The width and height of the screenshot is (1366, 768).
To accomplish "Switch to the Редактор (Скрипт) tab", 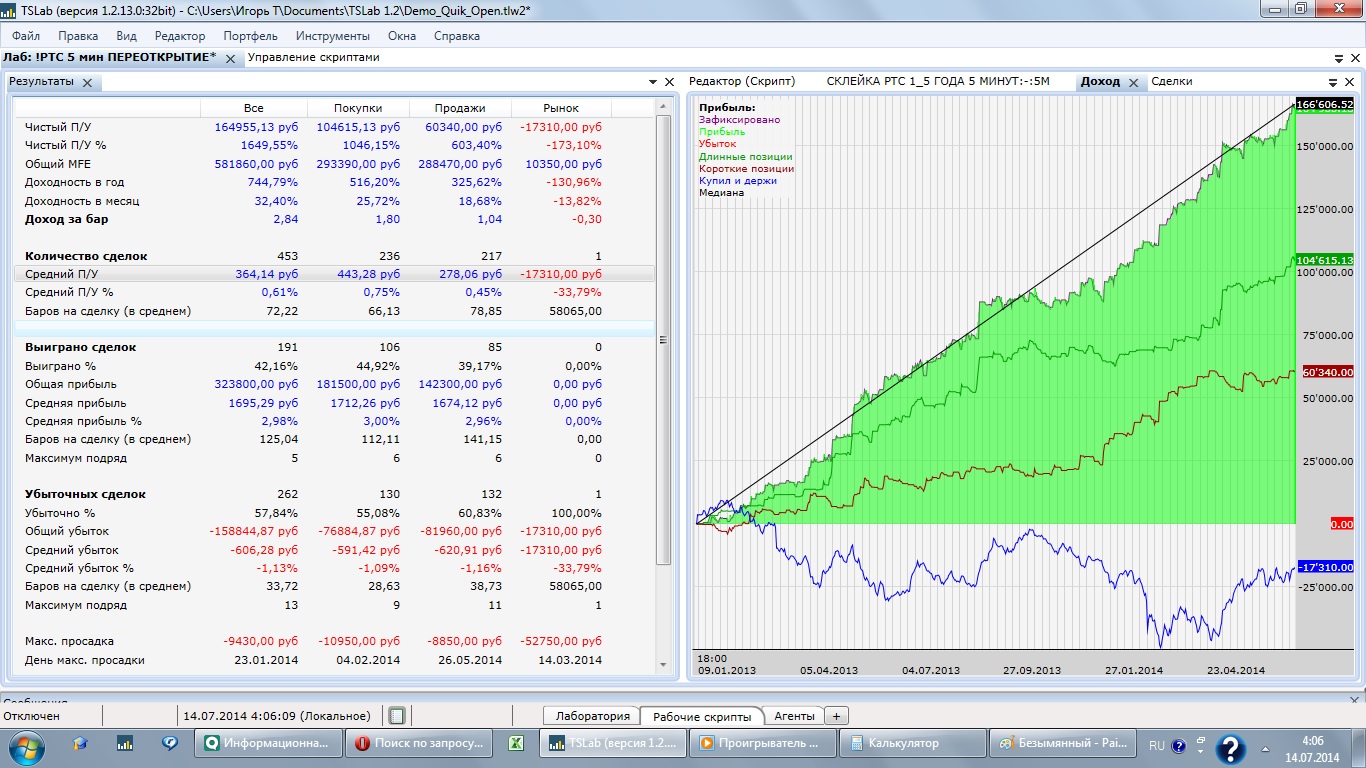I will coord(741,82).
